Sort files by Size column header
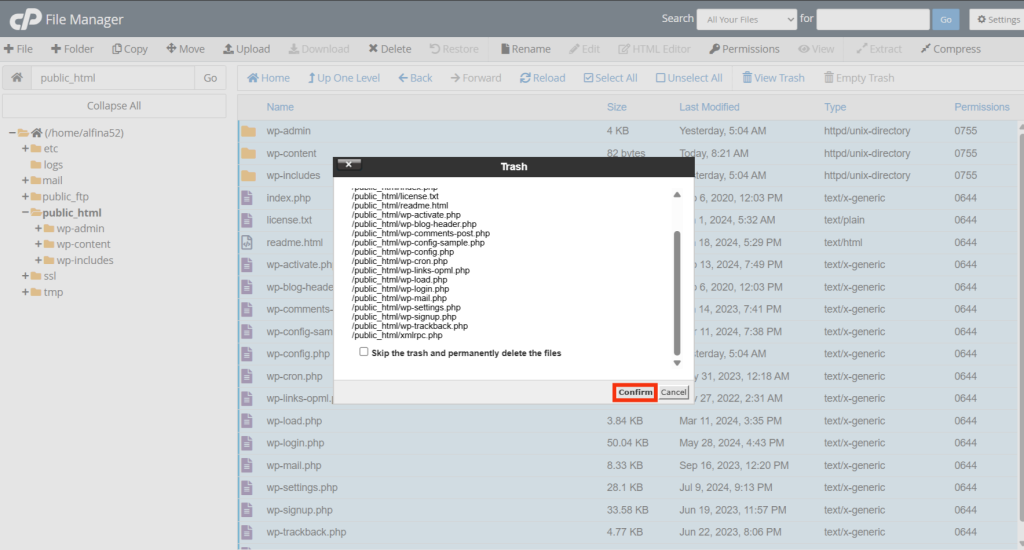This screenshot has width=1024, height=550. [617, 107]
